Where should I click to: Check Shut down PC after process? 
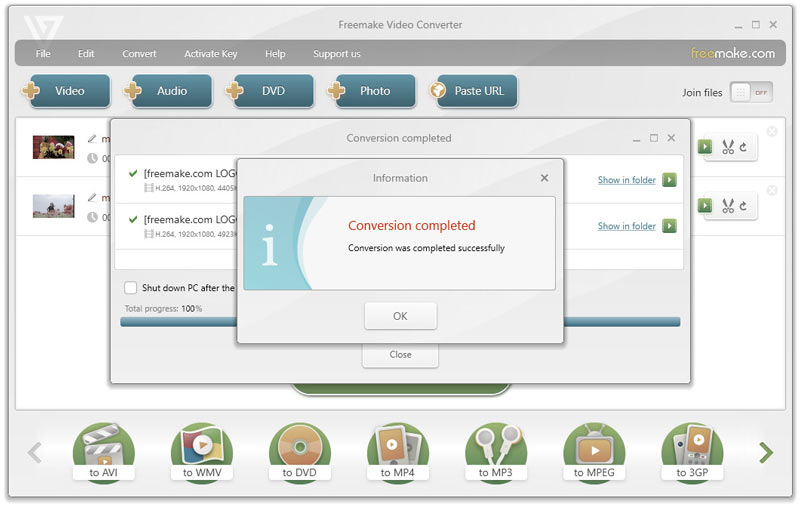point(131,288)
